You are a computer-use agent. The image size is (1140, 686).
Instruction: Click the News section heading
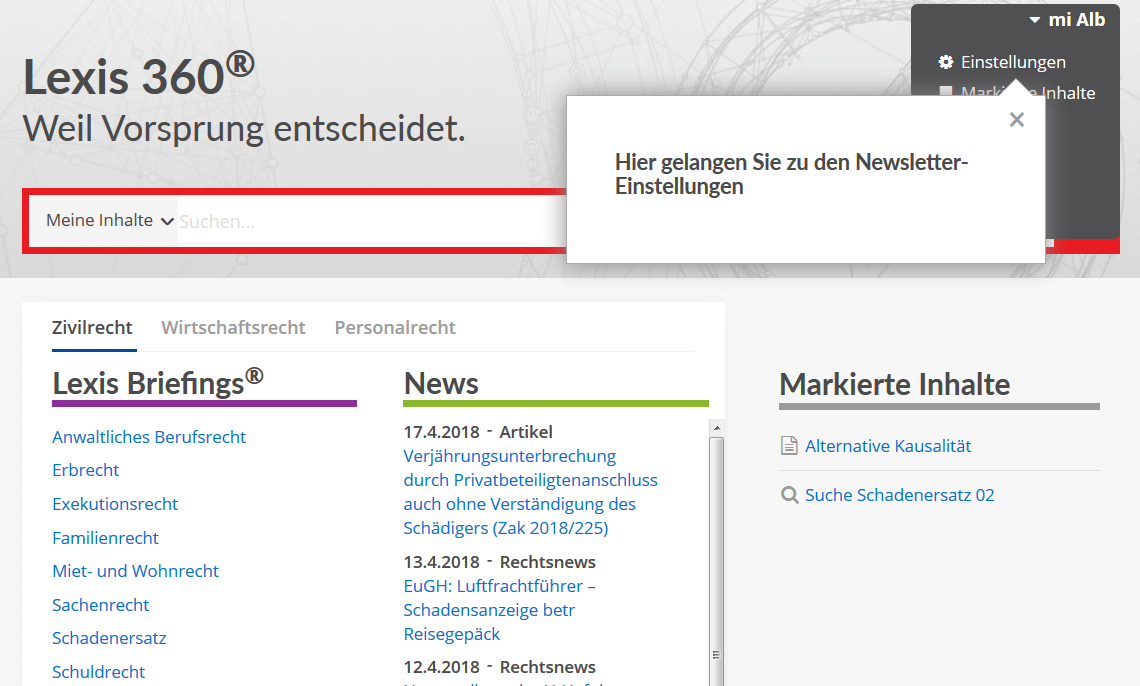(x=441, y=384)
